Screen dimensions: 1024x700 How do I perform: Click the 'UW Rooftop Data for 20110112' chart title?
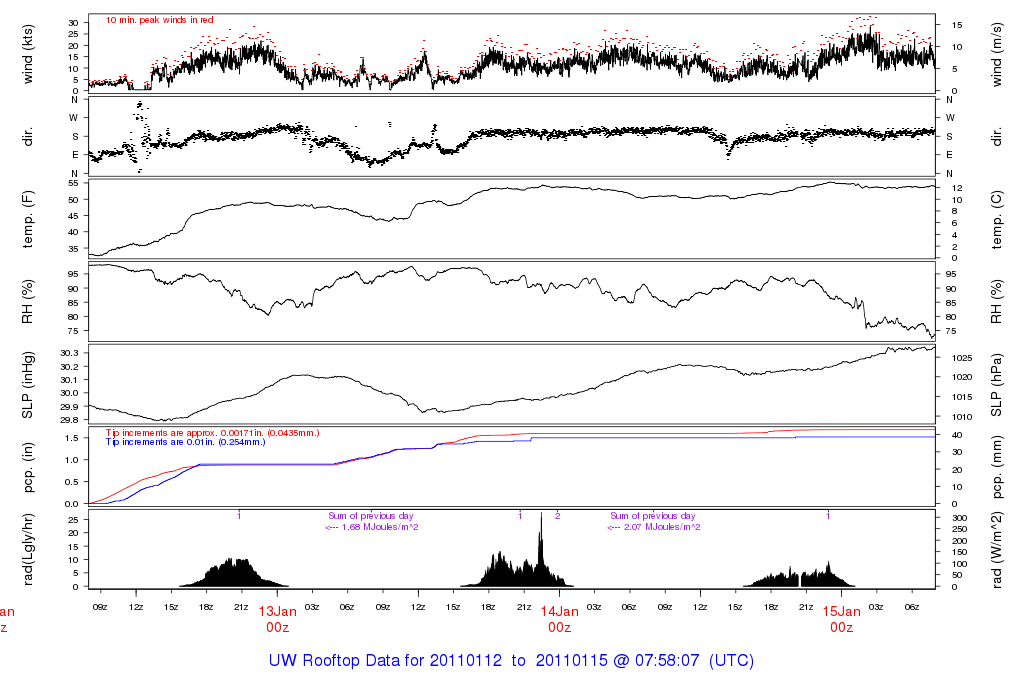511,661
